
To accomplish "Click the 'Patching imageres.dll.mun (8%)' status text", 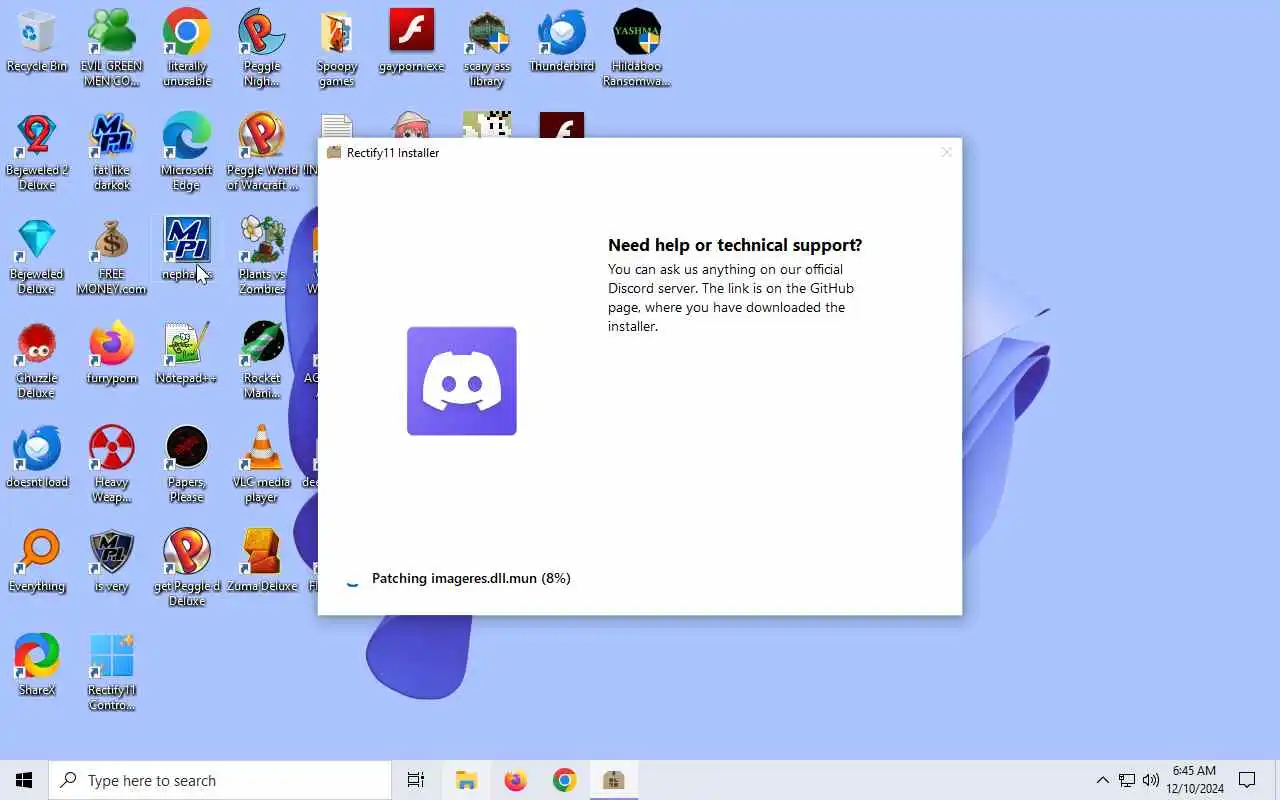I will (471, 578).
